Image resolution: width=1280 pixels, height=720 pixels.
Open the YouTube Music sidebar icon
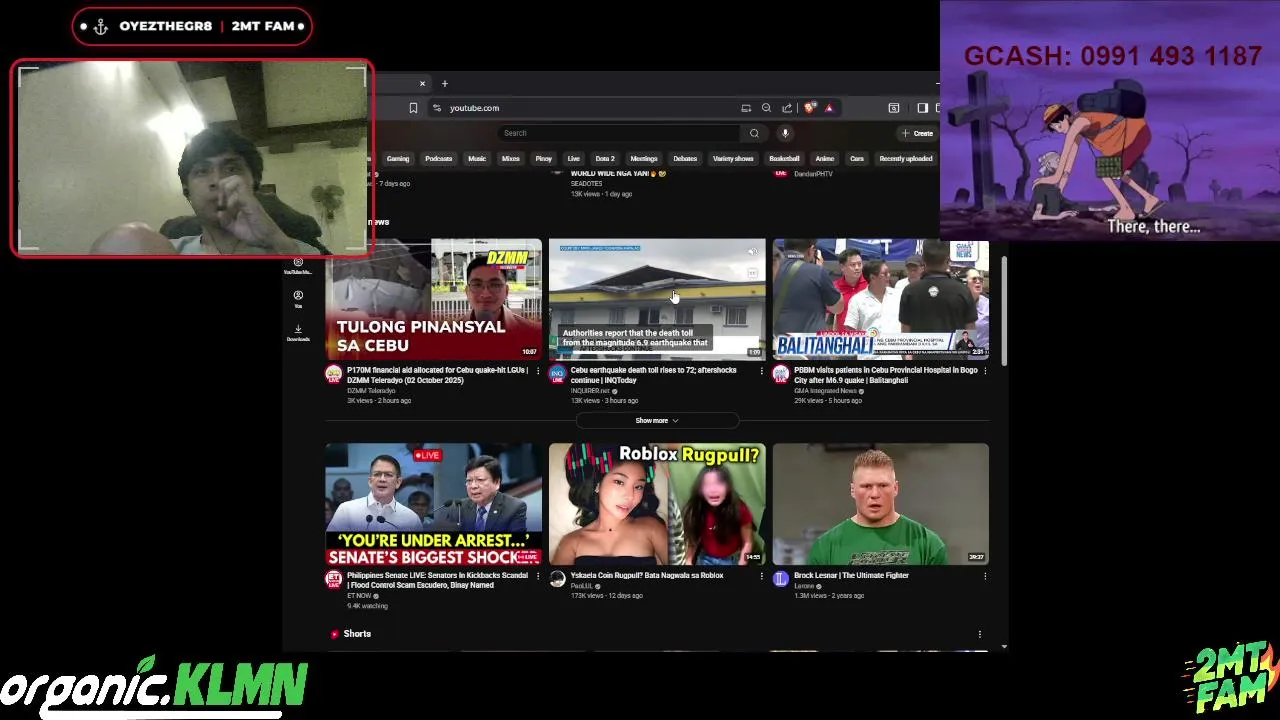pyautogui.click(x=298, y=266)
